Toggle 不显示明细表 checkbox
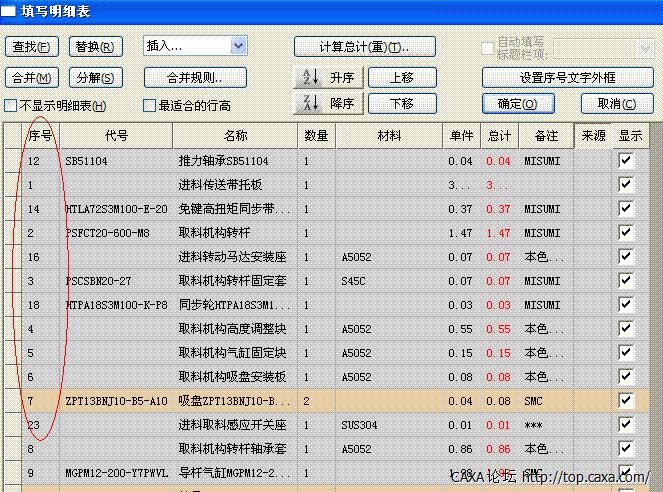663x492 pixels. click(12, 106)
